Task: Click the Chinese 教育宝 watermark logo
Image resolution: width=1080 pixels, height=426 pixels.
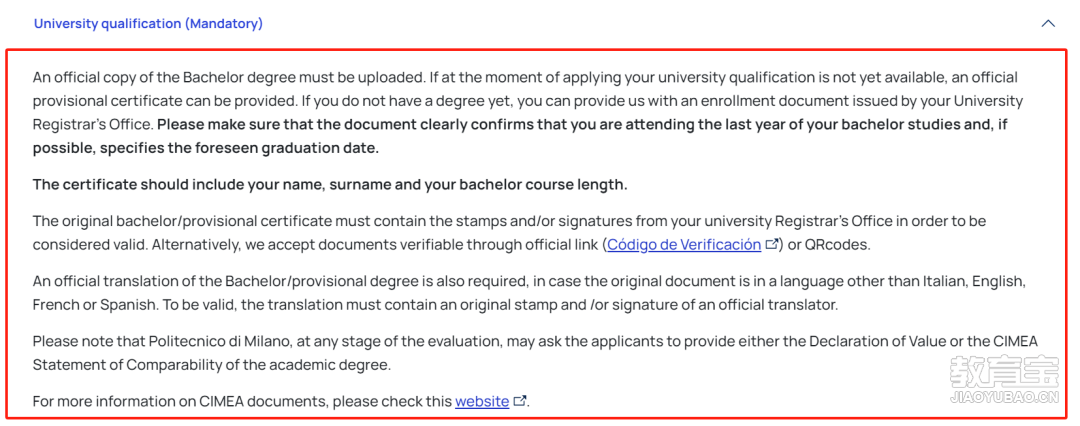Action: tap(1004, 371)
